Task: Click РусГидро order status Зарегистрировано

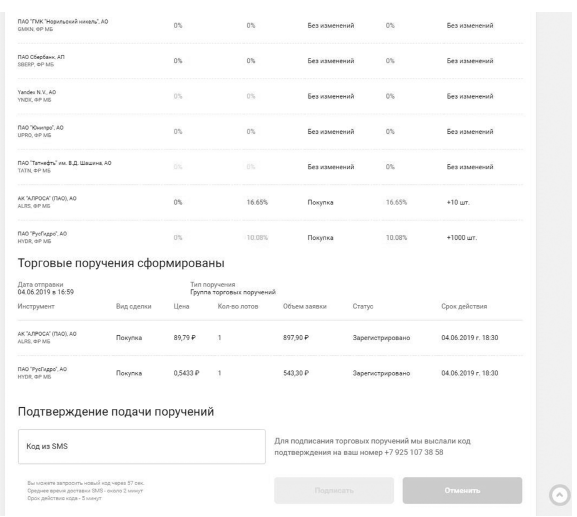Action: pyautogui.click(x=381, y=373)
